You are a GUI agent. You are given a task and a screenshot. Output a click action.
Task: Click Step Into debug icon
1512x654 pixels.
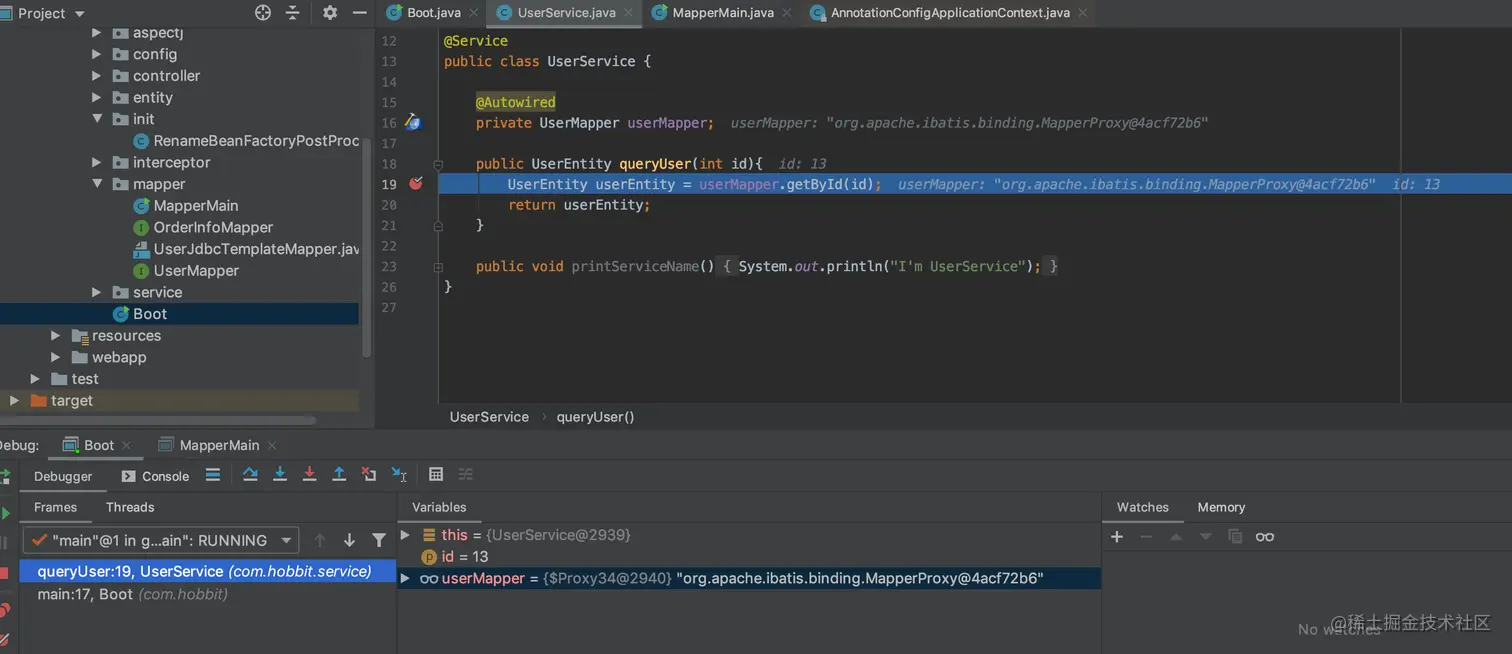point(280,475)
